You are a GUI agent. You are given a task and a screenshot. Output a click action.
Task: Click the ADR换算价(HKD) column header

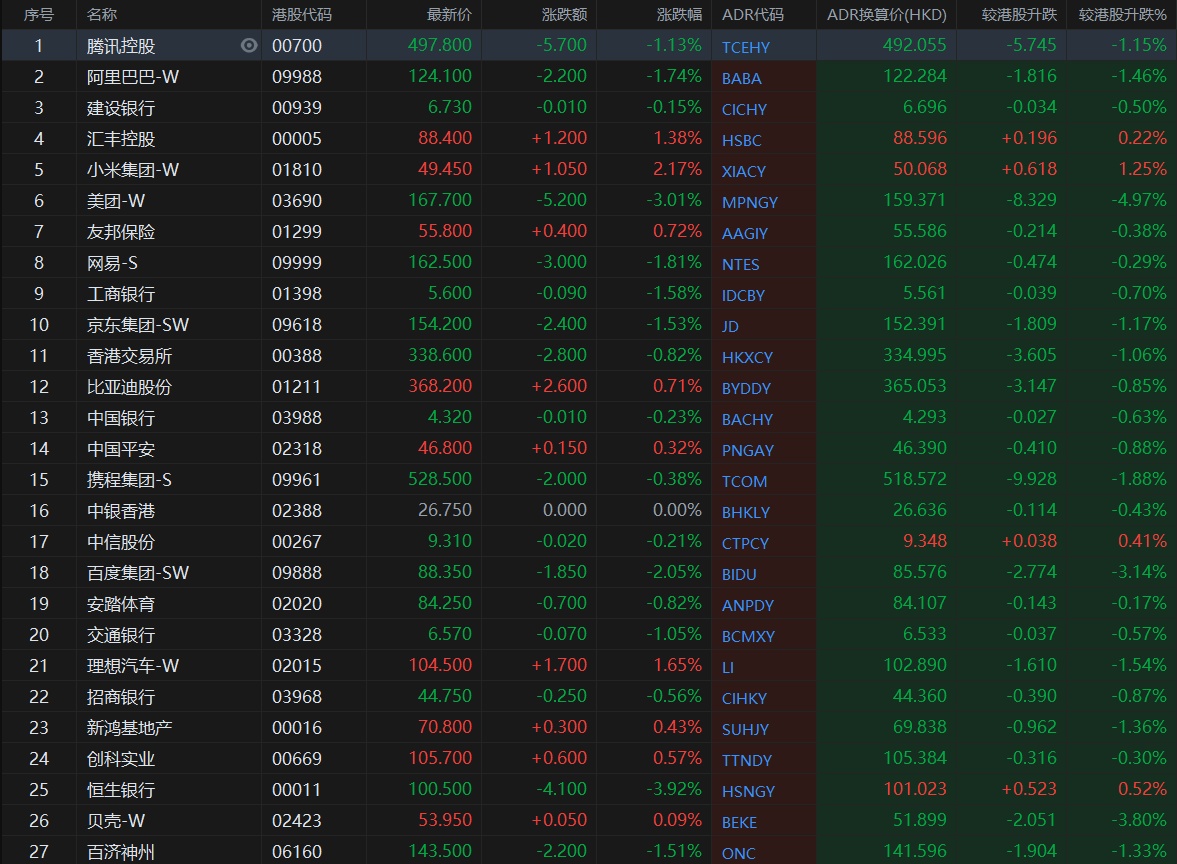[x=886, y=15]
